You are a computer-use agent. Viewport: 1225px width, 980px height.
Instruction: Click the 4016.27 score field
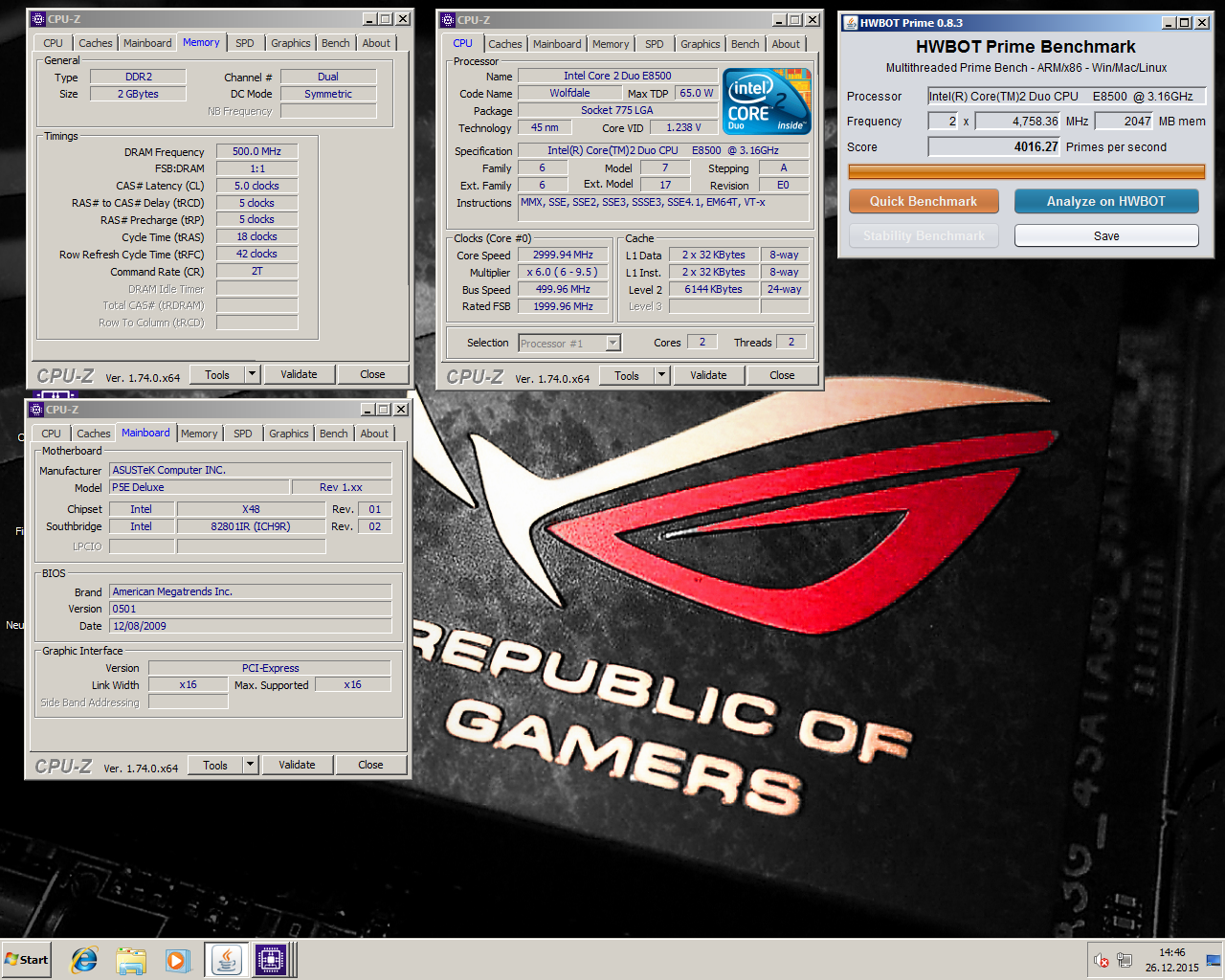[994, 146]
